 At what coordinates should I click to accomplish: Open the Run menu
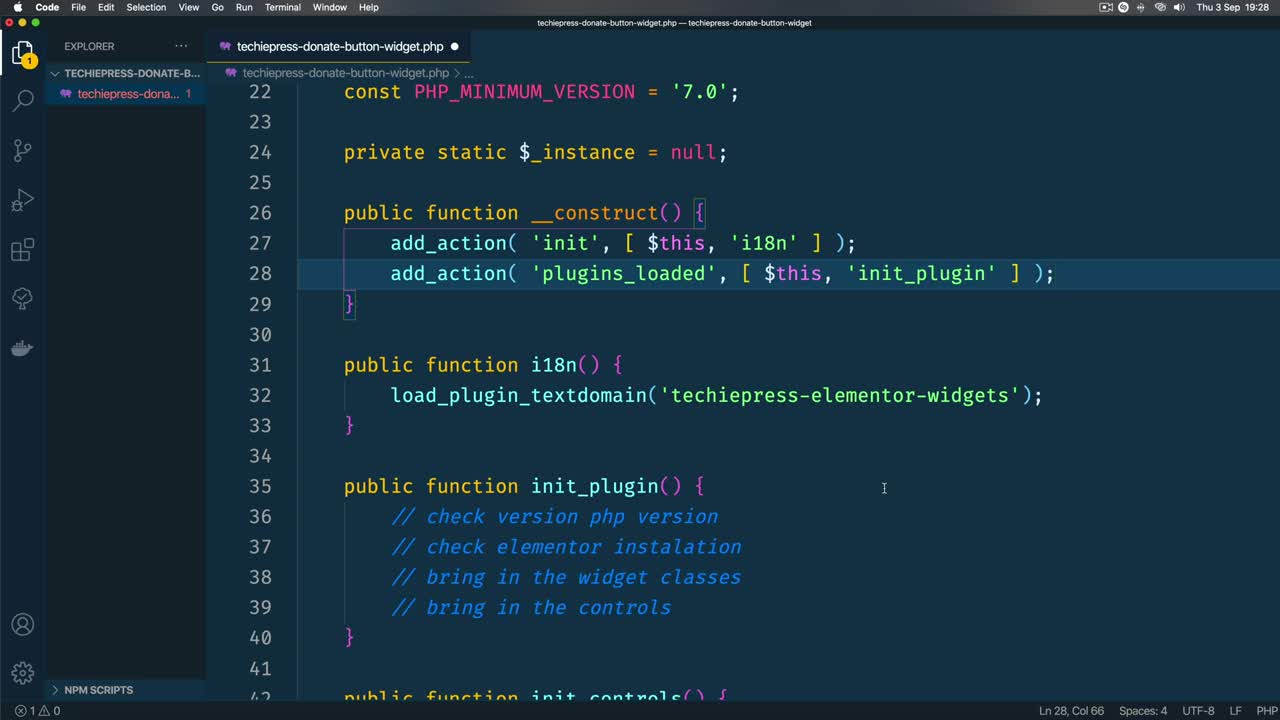(244, 7)
